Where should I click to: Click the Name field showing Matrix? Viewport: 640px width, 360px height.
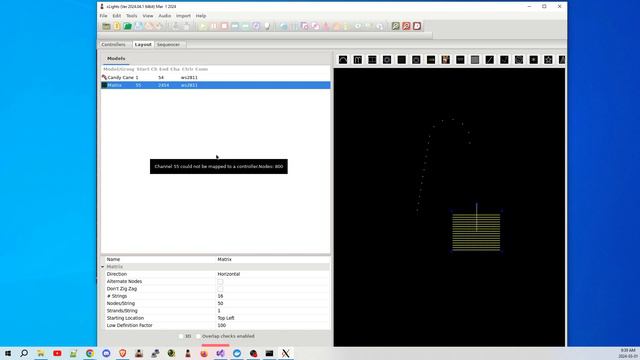(x=273, y=260)
